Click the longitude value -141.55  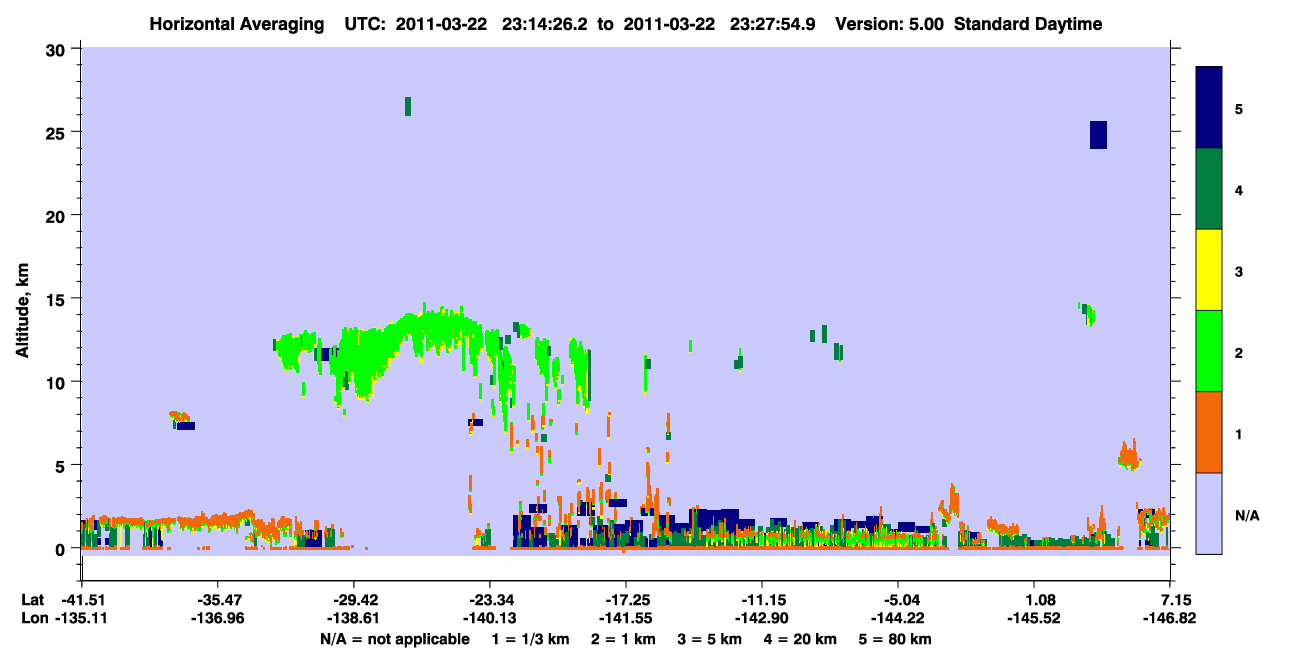pyautogui.click(x=626, y=618)
